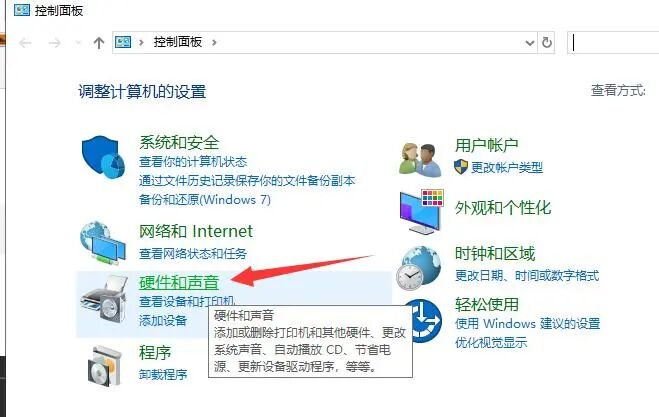The image size is (659, 417).
Task: Expand the chevron after 控制面板 in address bar
Action: (x=214, y=42)
